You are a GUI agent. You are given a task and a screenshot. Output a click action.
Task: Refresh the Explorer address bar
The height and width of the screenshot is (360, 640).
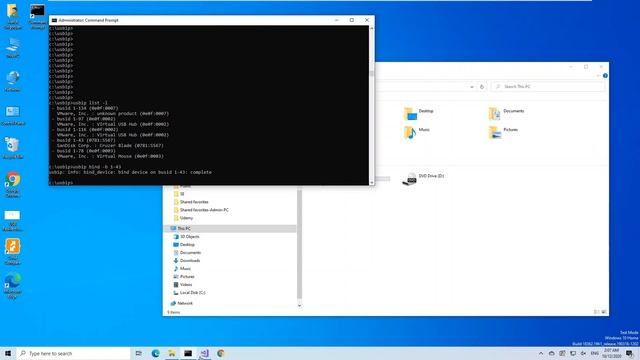(482, 87)
